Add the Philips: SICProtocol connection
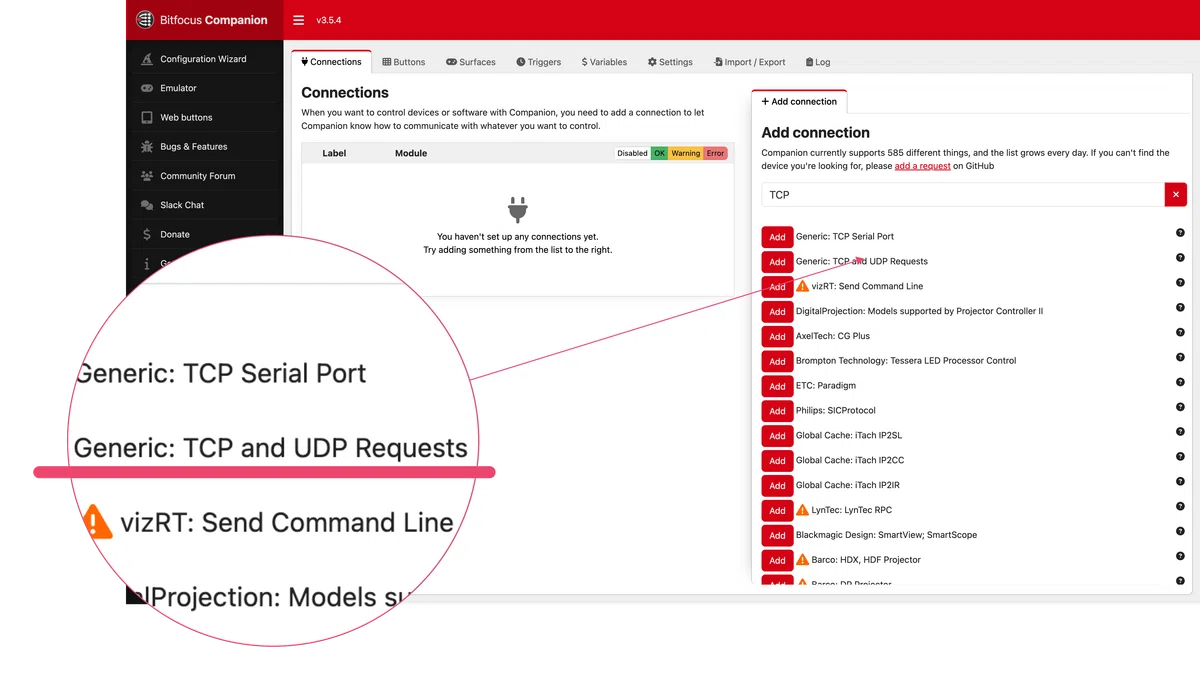Viewport: 1200px width, 680px height. point(777,411)
